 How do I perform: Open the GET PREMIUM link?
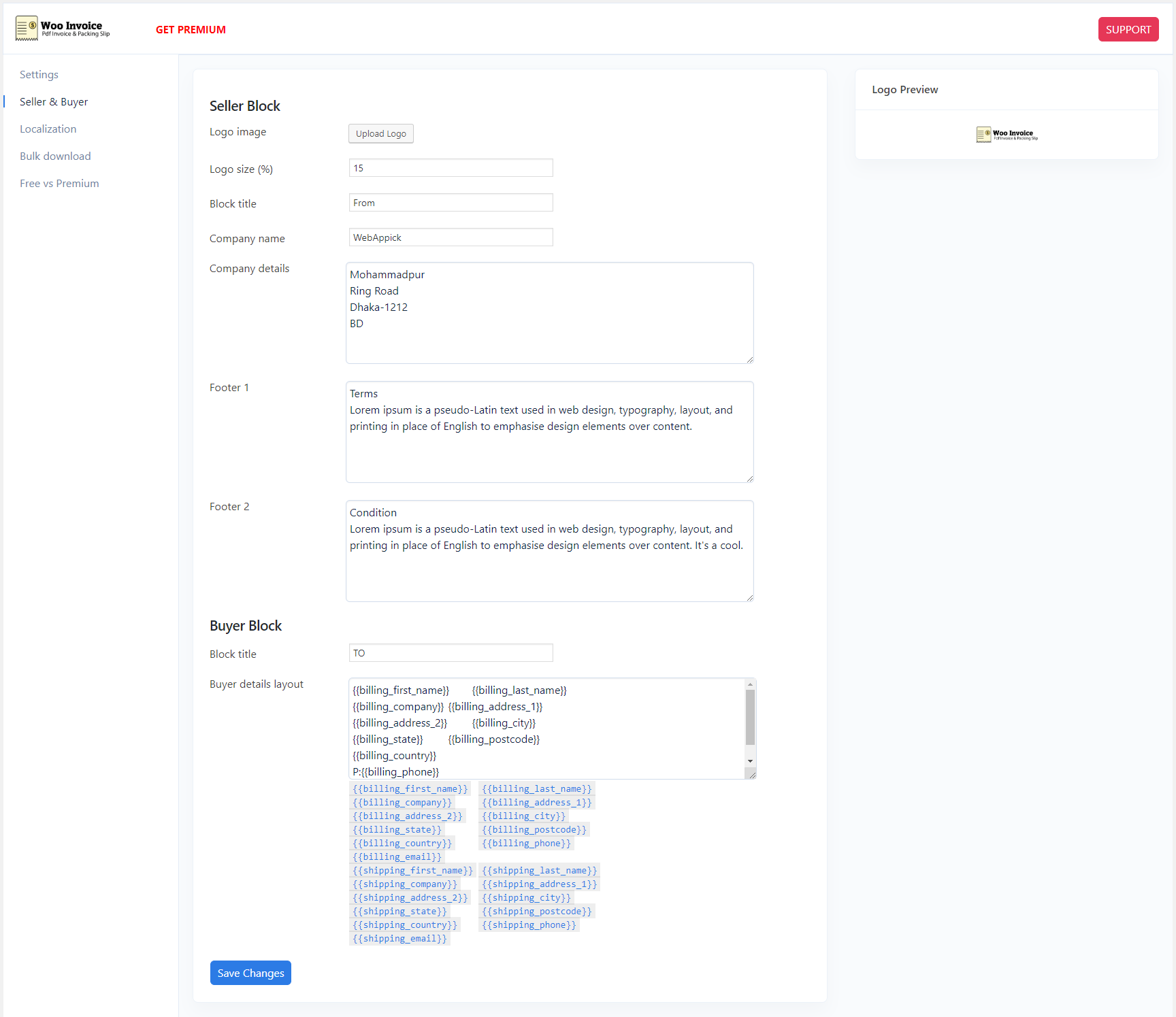tap(191, 30)
